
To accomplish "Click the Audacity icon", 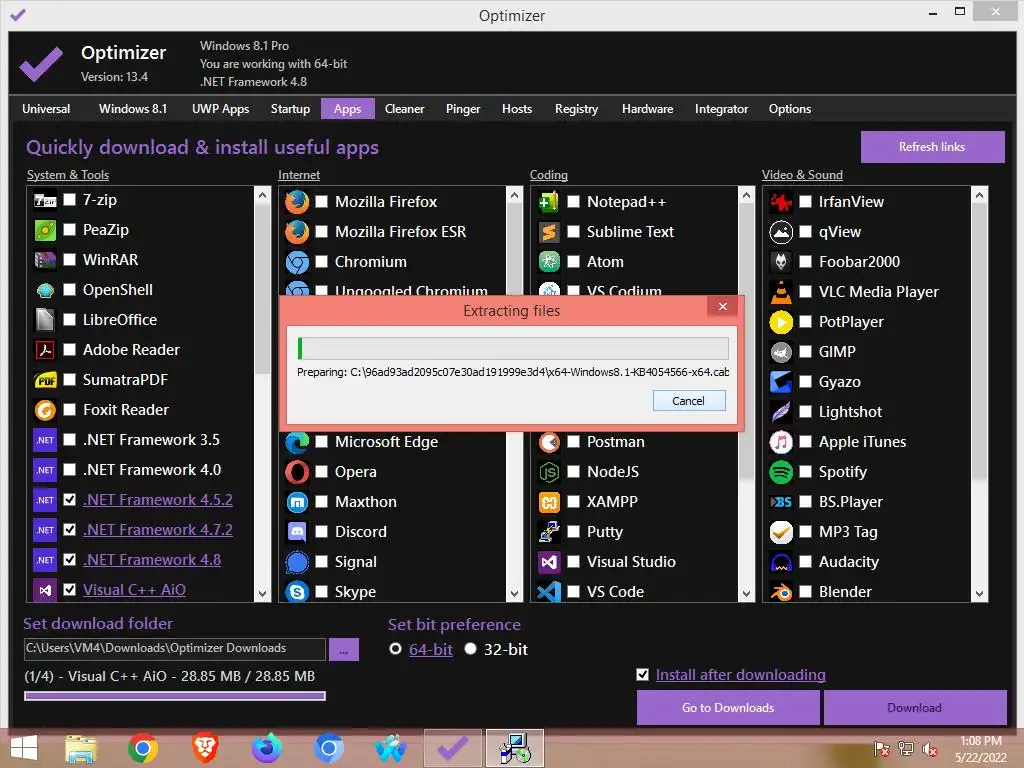I will click(781, 562).
